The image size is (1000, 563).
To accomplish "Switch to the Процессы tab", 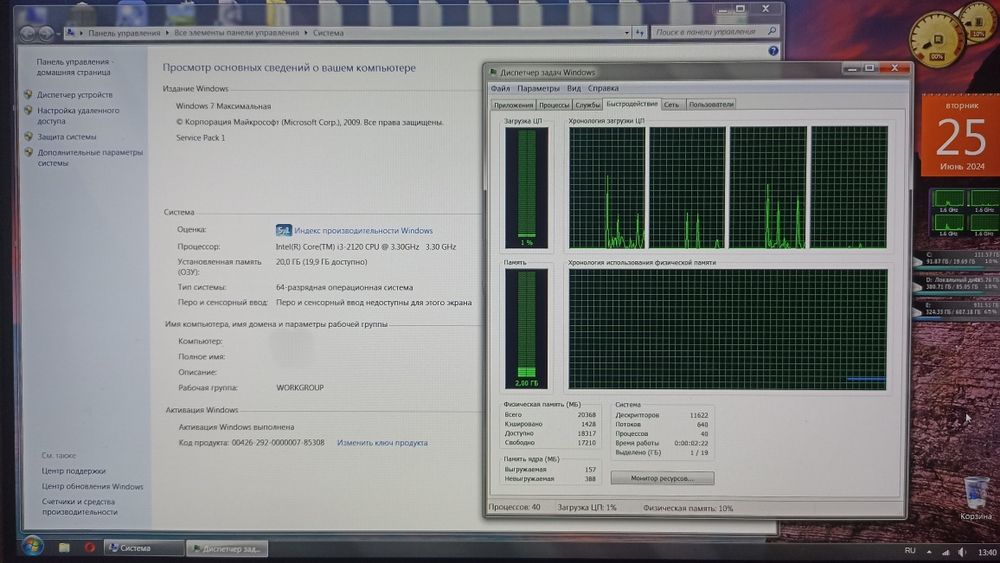I will pos(554,105).
